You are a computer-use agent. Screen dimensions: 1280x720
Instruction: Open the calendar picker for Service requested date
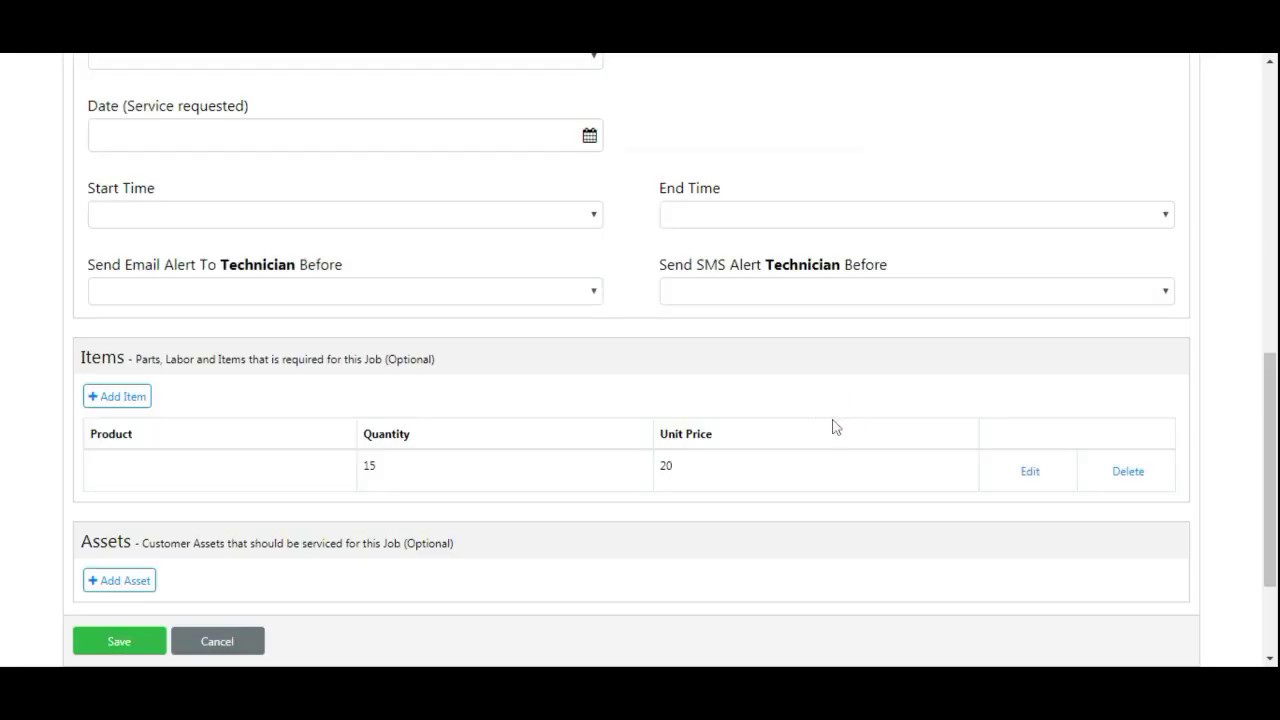(x=590, y=136)
